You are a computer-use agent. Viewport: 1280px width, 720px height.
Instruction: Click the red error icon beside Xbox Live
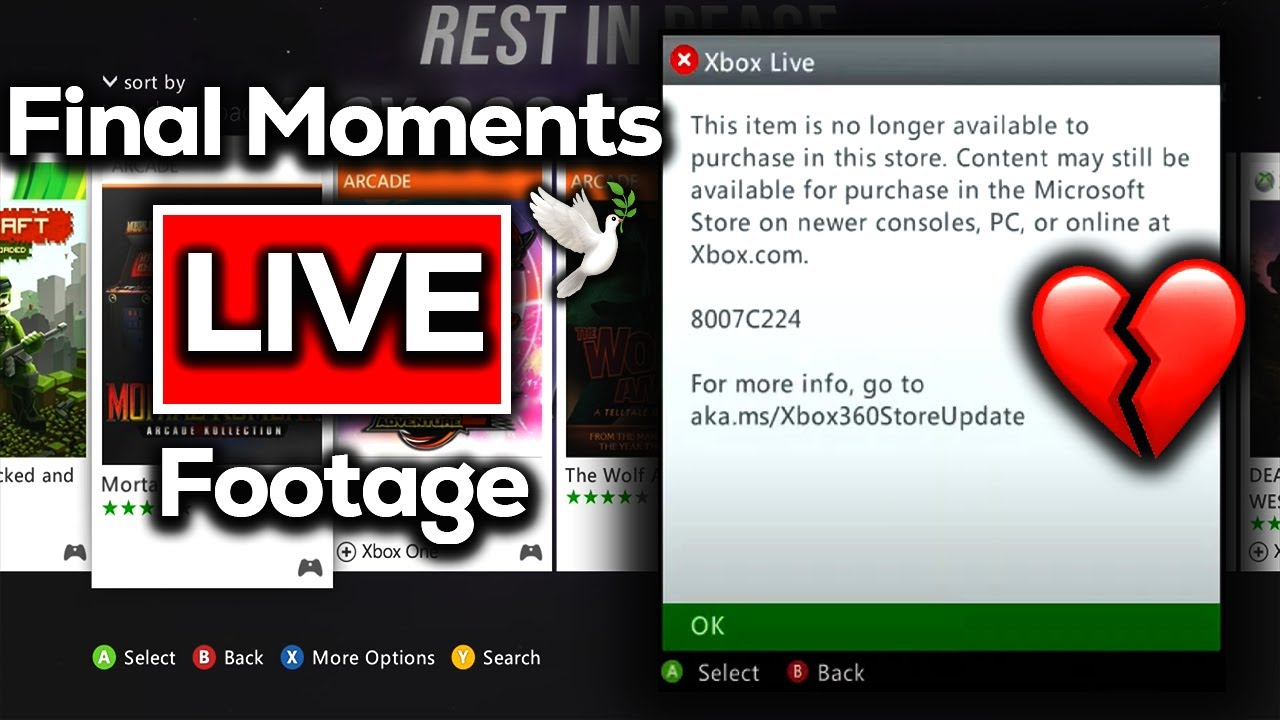684,62
